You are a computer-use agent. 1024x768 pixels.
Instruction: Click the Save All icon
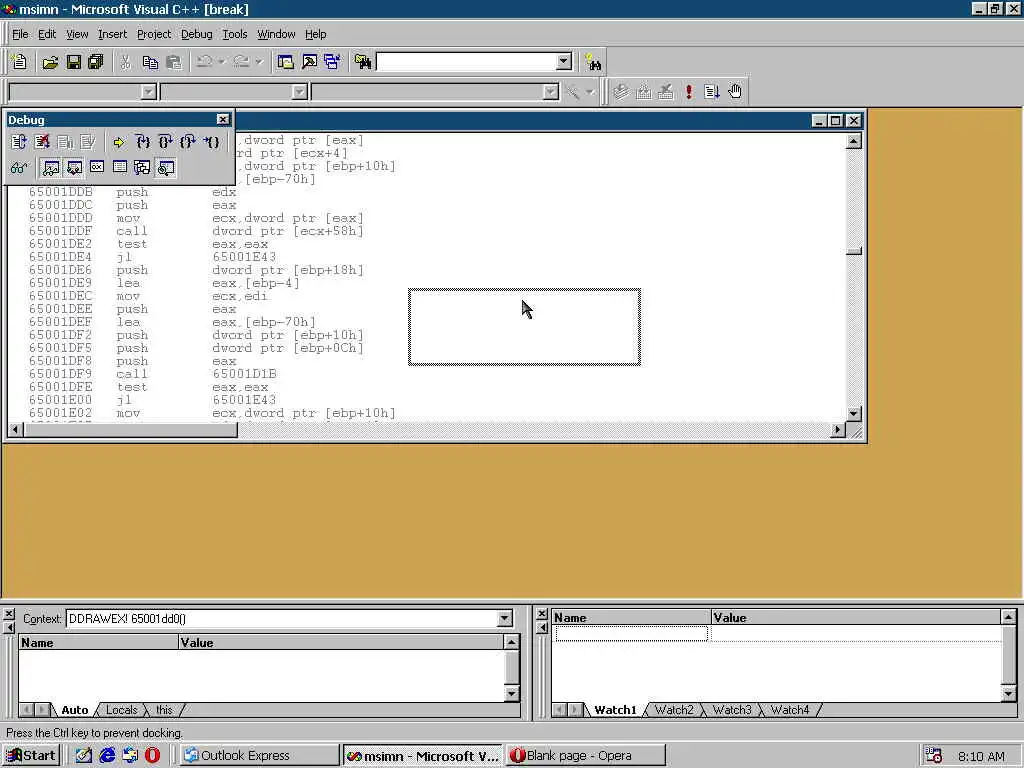(x=95, y=62)
